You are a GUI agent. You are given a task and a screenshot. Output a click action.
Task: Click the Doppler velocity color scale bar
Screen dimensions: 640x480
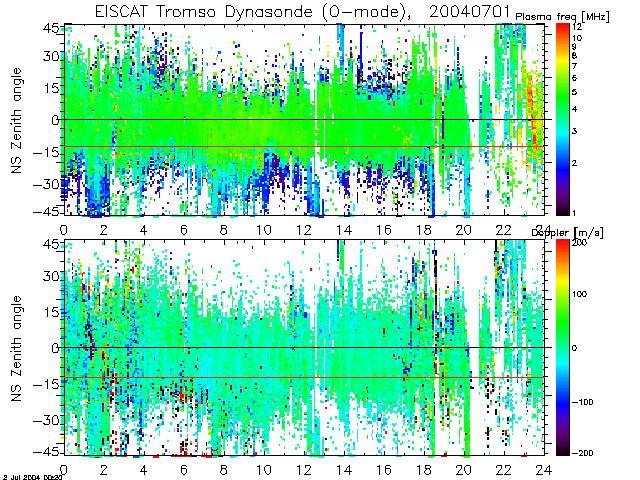coord(562,347)
